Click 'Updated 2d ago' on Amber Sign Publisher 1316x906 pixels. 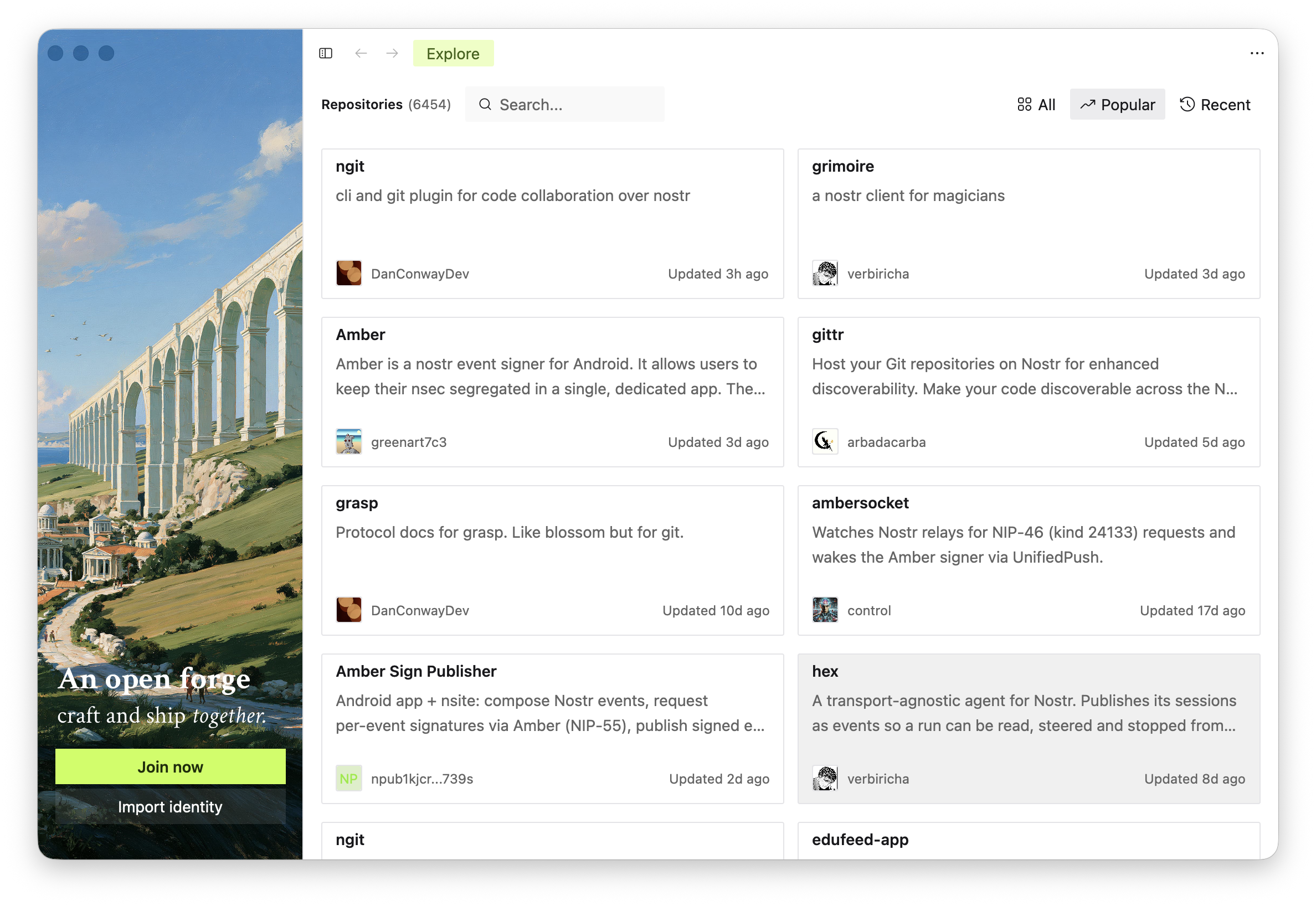(x=719, y=779)
